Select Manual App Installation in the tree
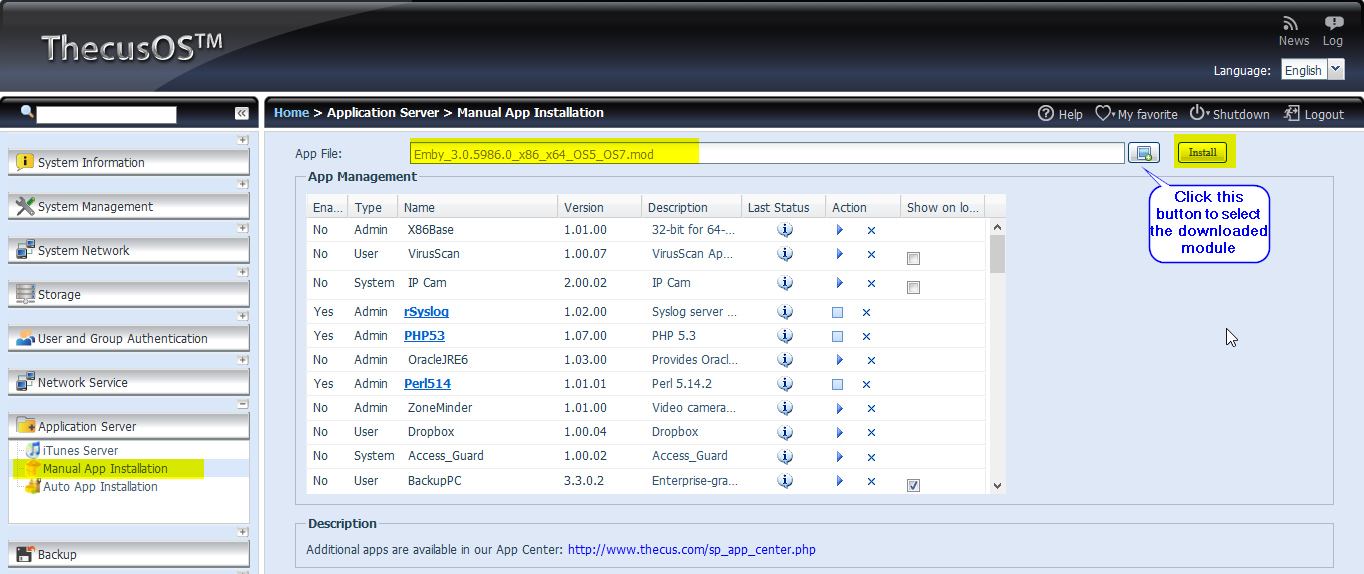This screenshot has height=574, width=1364. (x=105, y=469)
